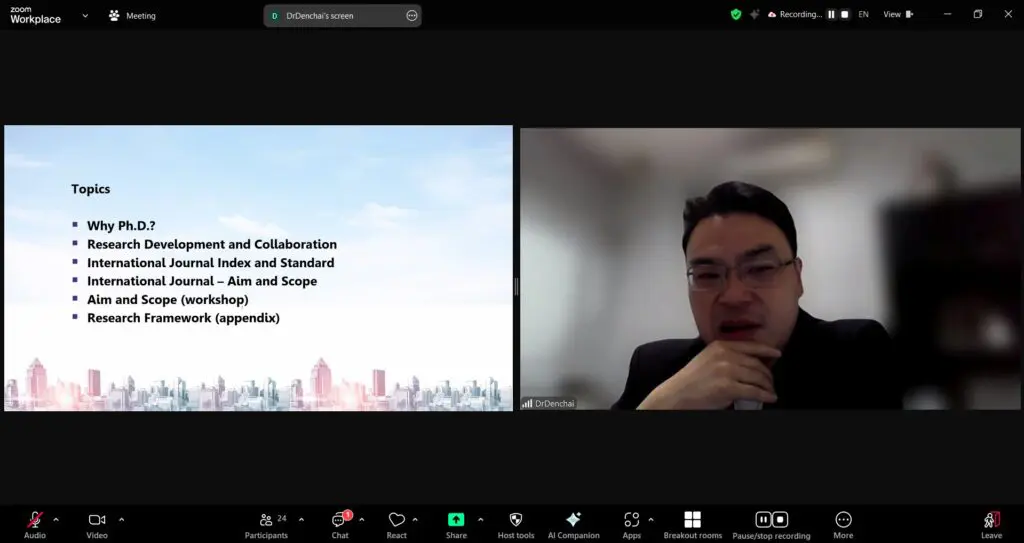Expand audio options arrow next to Audio
Viewport: 1024px width, 543px height.
pyautogui.click(x=56, y=520)
